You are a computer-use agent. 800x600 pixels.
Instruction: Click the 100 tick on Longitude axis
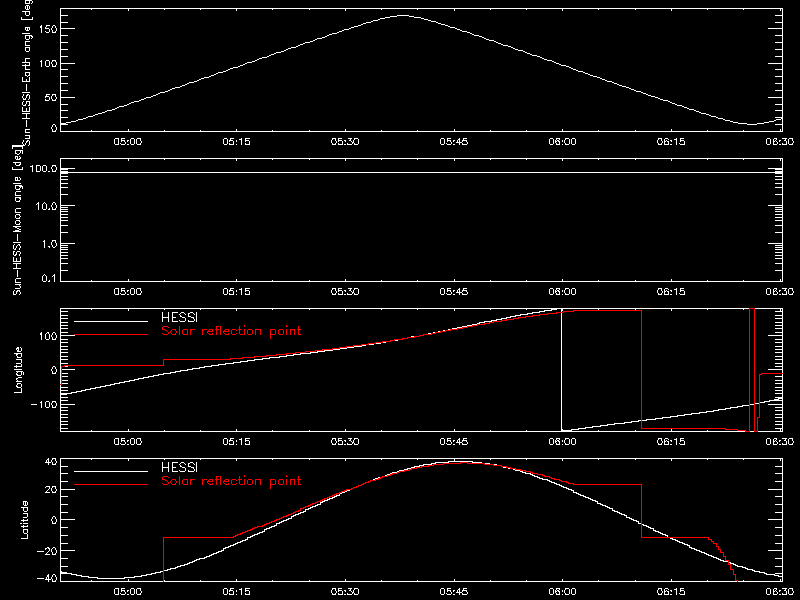coord(47,336)
